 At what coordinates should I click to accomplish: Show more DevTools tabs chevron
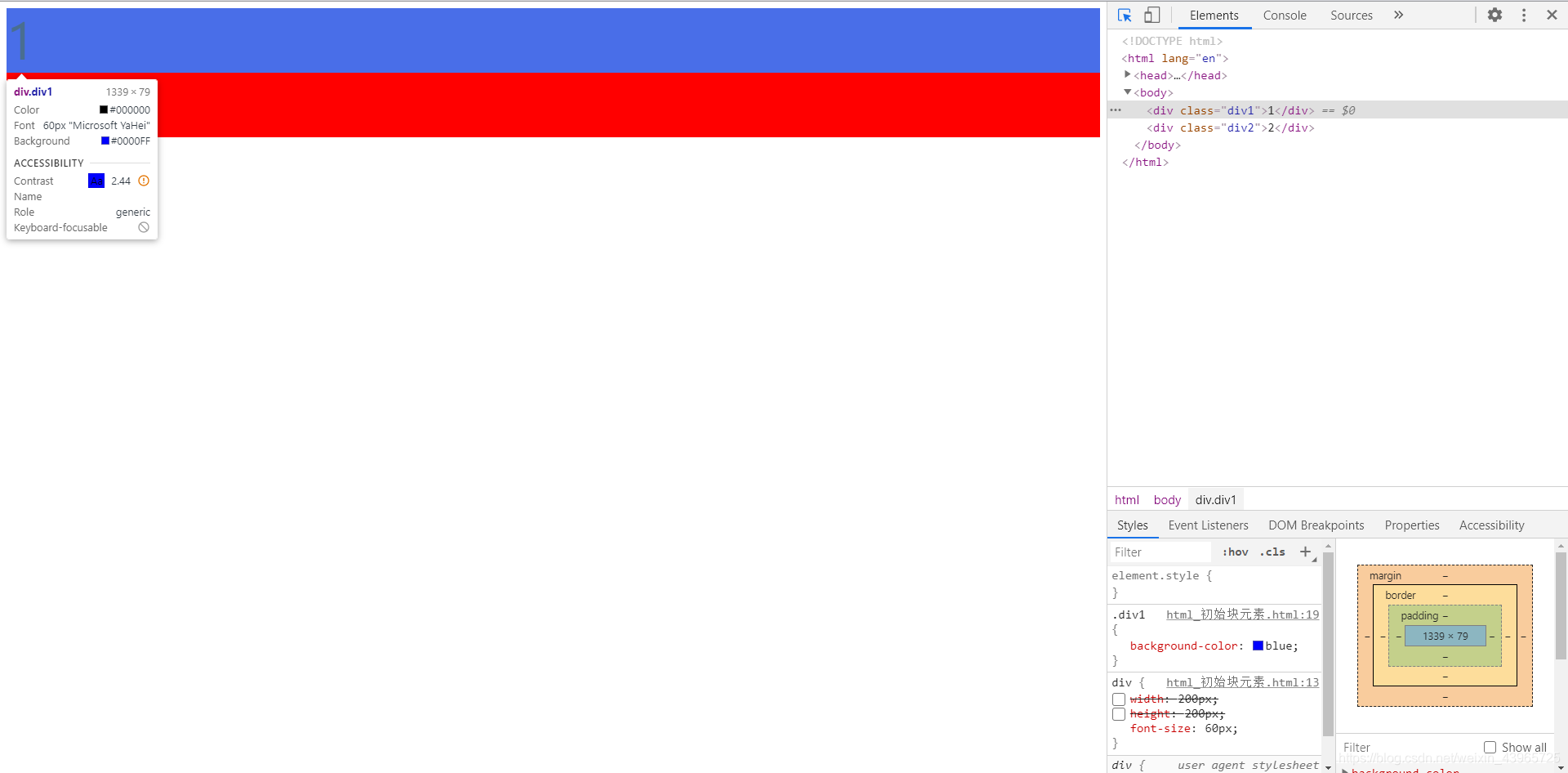coord(1399,15)
